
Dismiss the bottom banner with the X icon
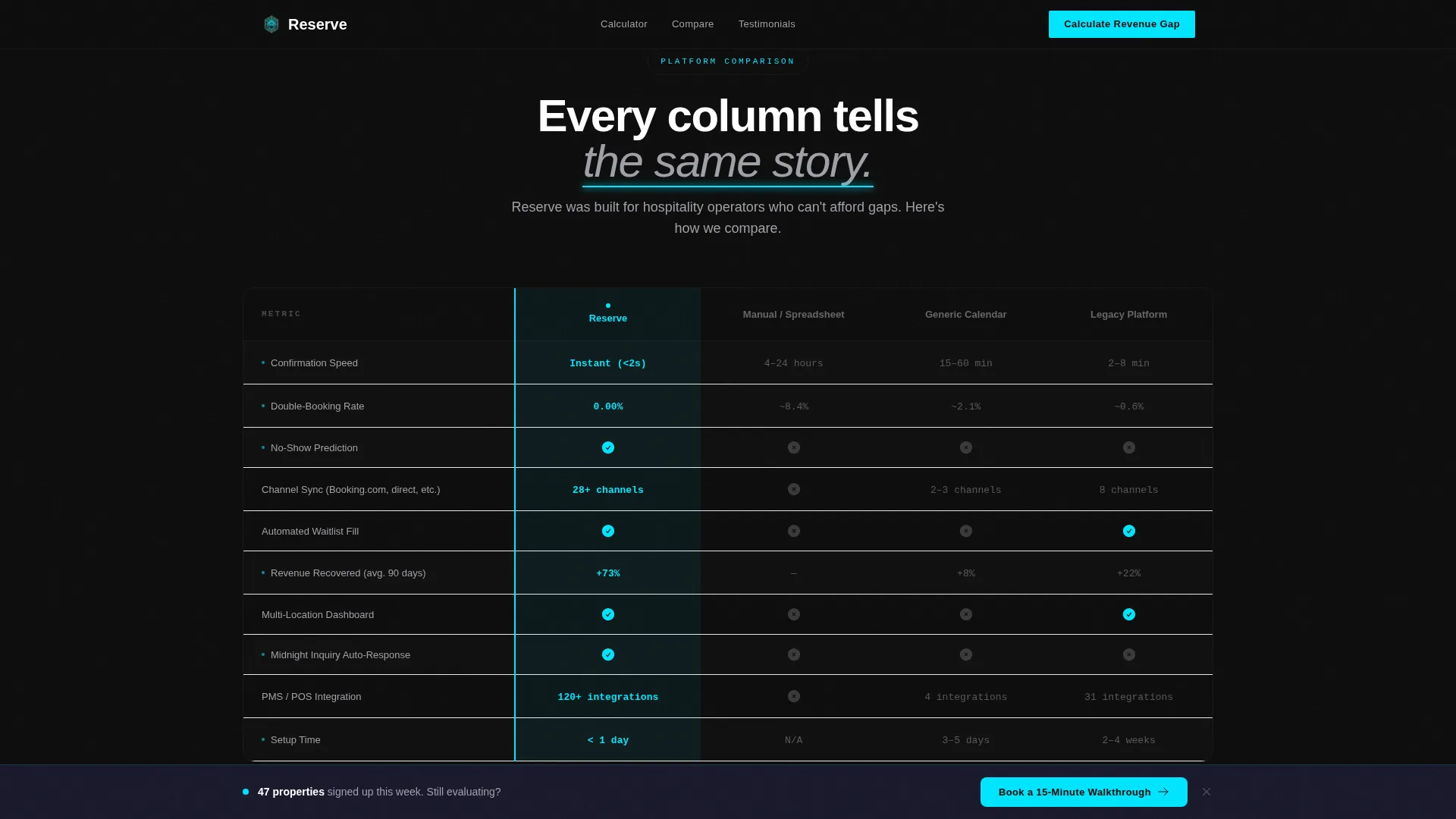click(x=1207, y=792)
